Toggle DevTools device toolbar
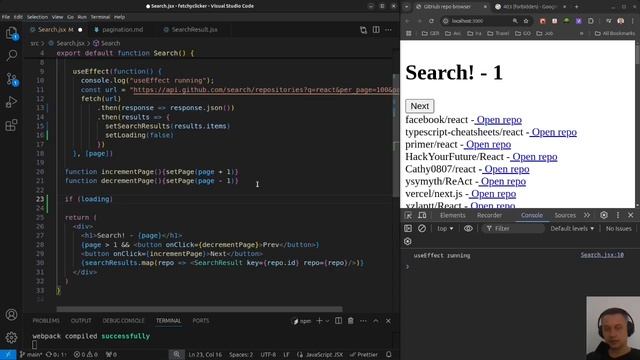Image resolution: width=640 pixels, height=360 pixels. (422, 215)
